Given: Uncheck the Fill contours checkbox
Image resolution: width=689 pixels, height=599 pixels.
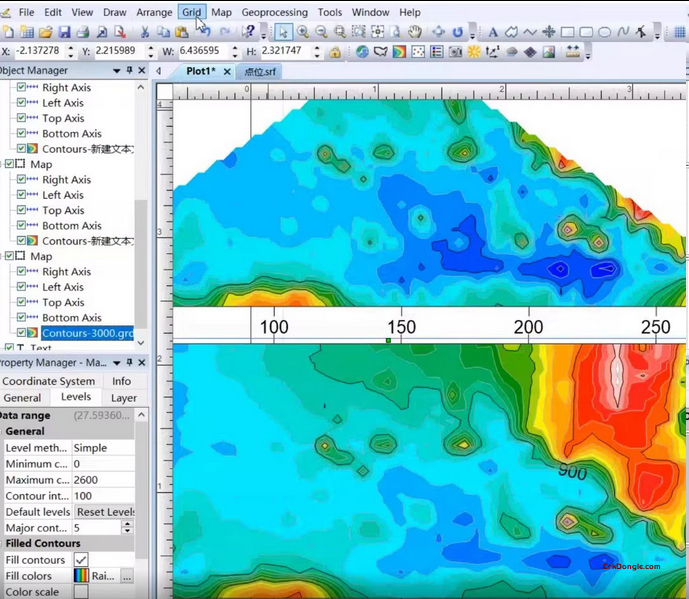Looking at the screenshot, I should [81, 560].
